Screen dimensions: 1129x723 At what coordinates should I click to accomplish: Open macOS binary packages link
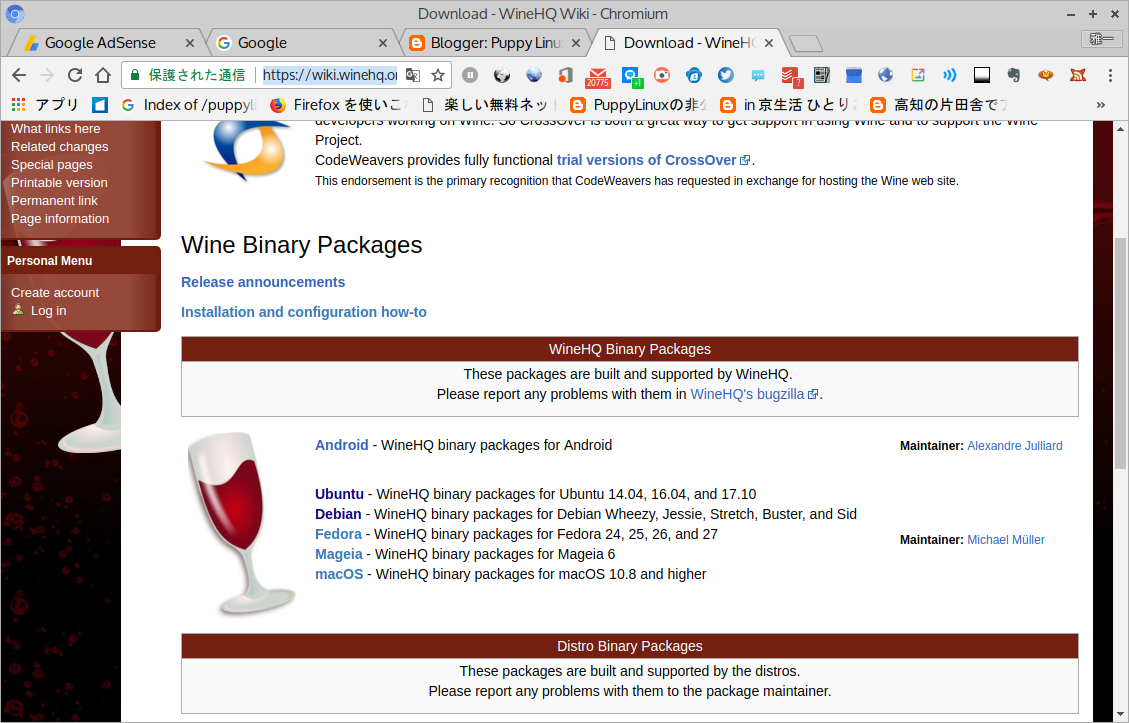pos(338,575)
